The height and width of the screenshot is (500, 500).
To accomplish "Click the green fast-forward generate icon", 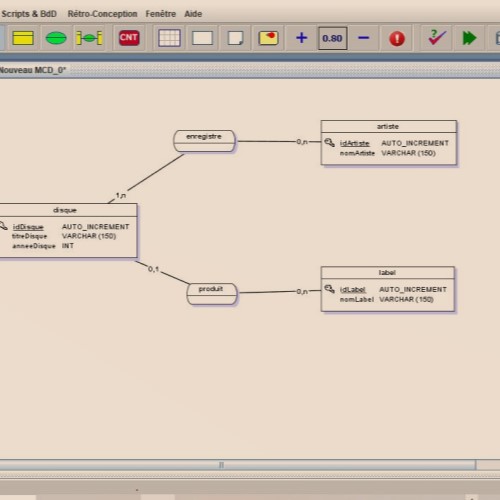I will [x=469, y=38].
